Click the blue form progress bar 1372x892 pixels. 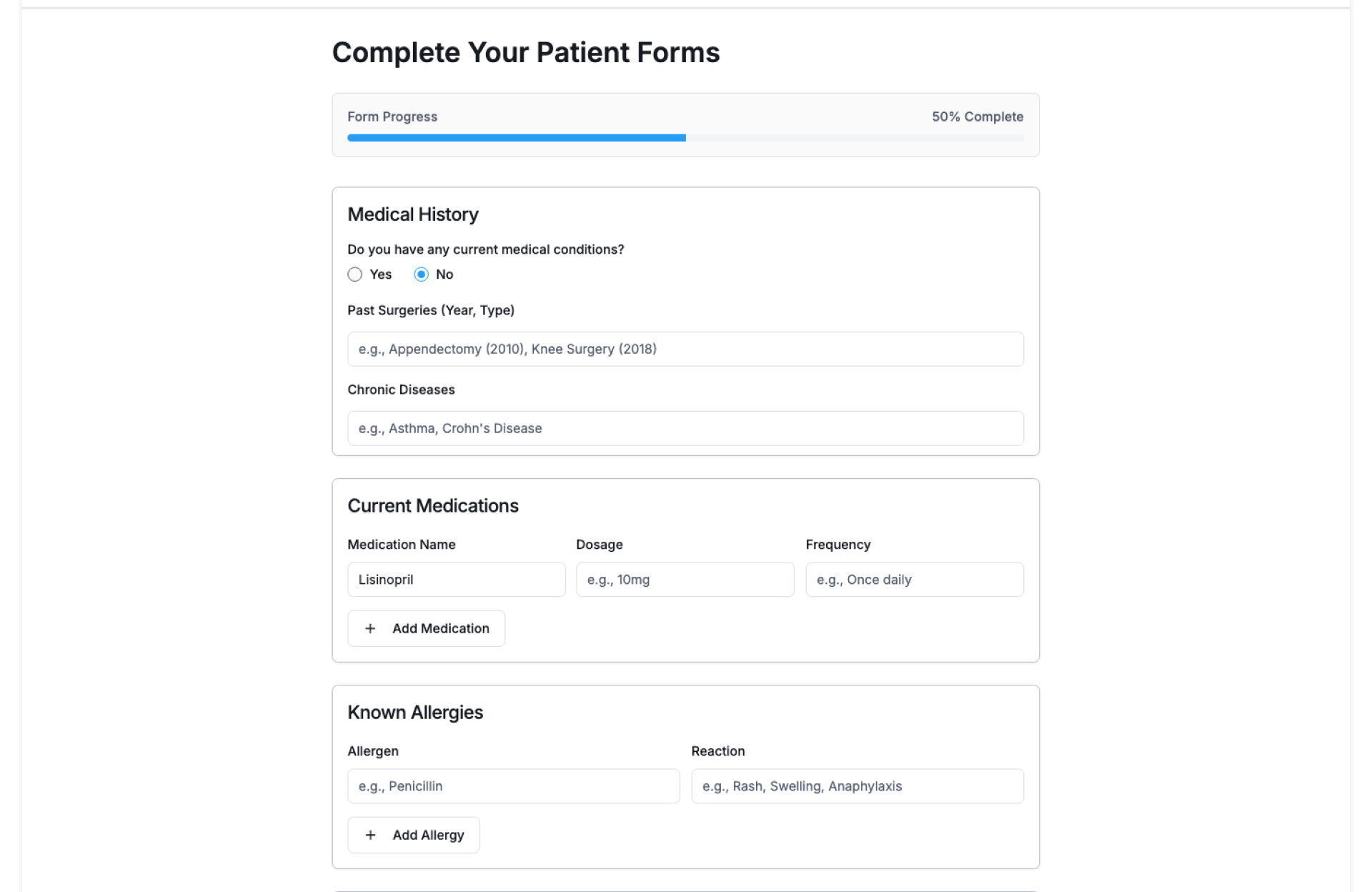516,138
